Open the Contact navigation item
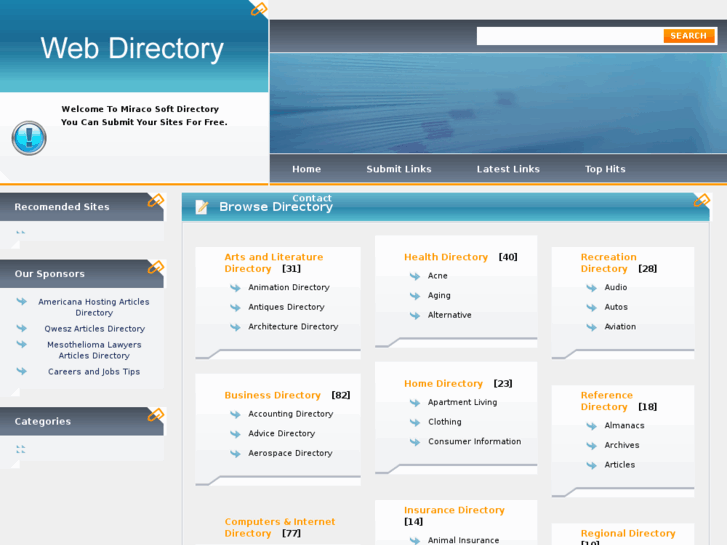The width and height of the screenshot is (727, 545). [312, 198]
